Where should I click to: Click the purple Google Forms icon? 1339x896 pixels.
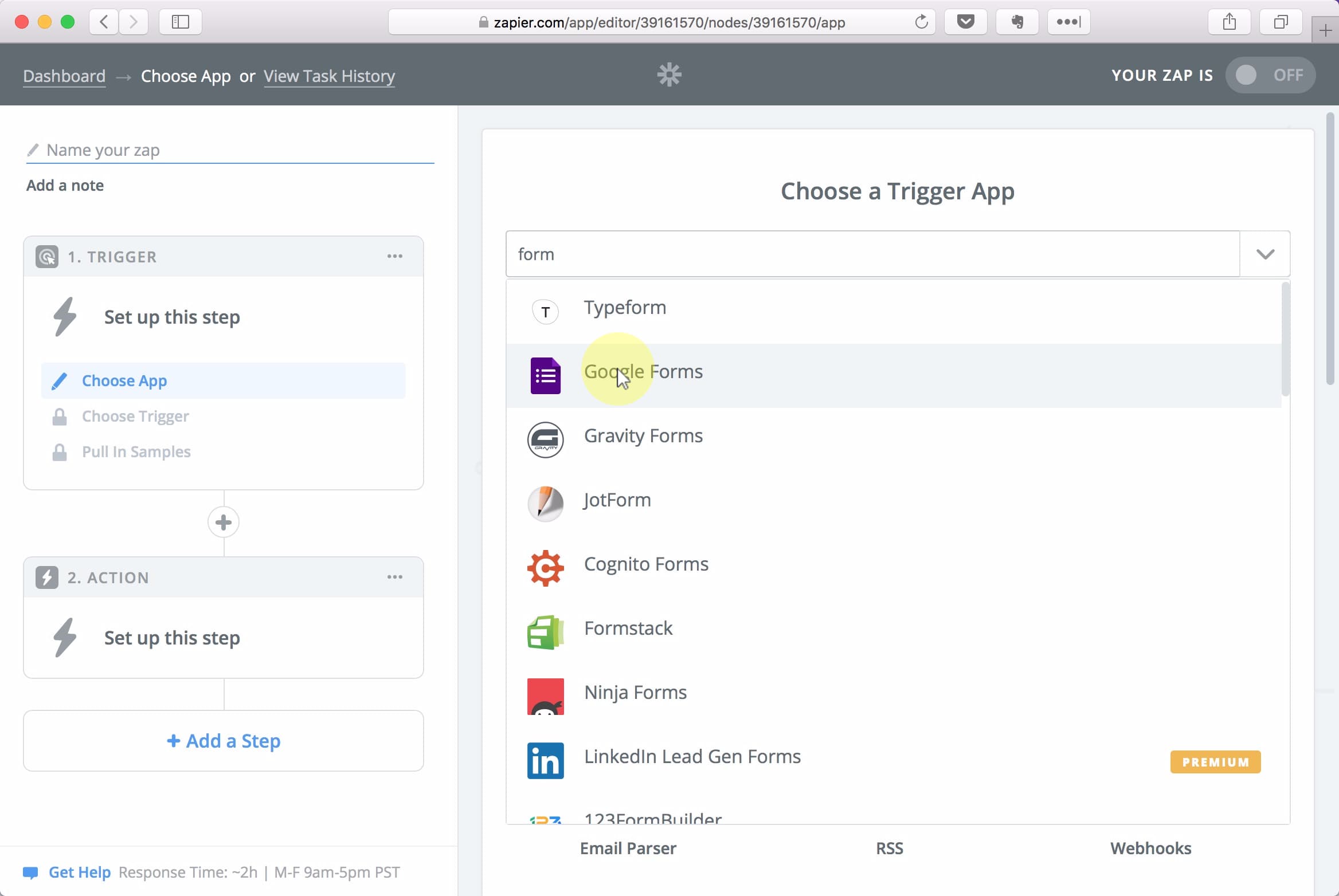(x=545, y=376)
